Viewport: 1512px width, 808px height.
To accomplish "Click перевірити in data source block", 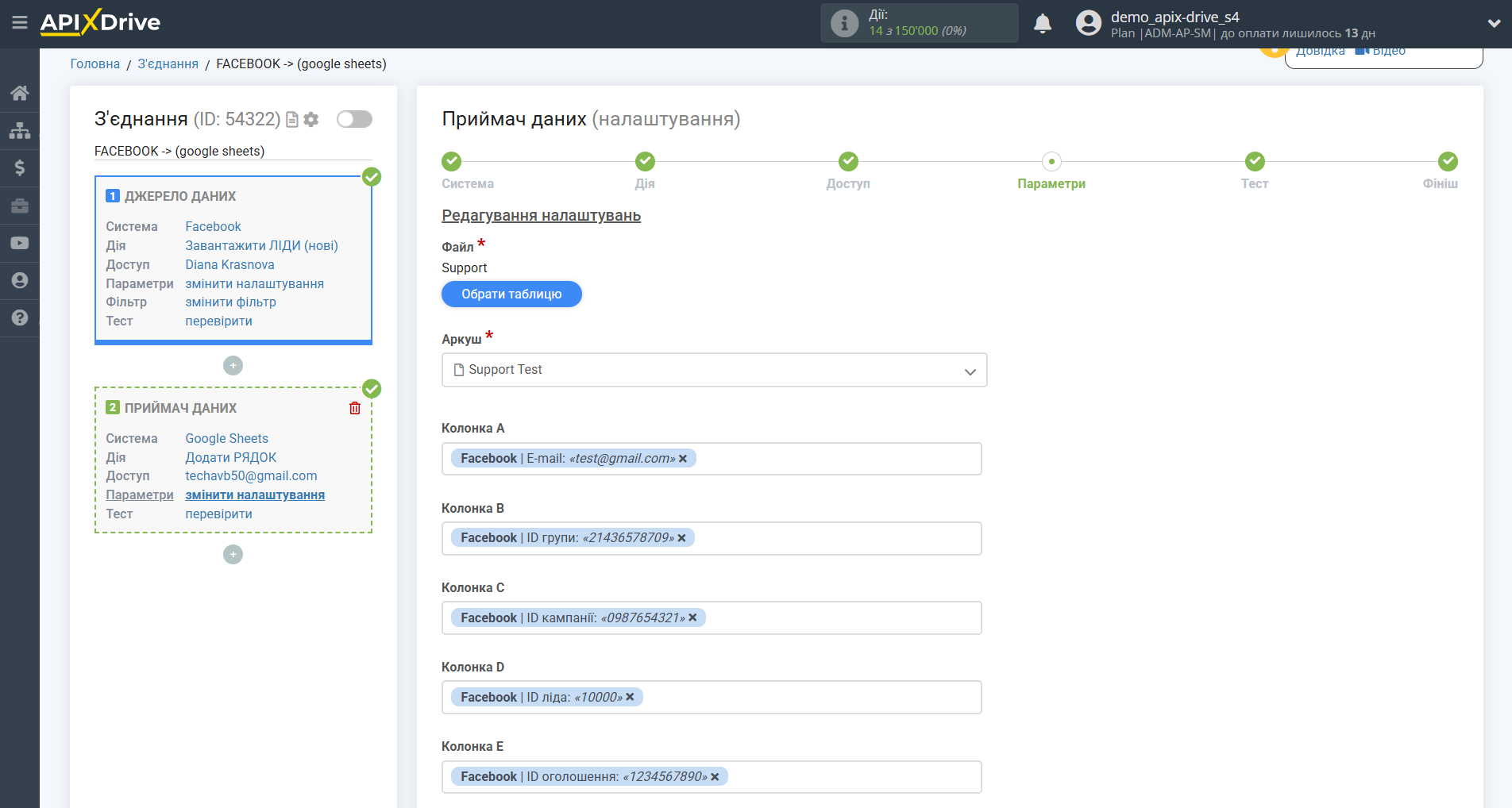I will pyautogui.click(x=218, y=321).
